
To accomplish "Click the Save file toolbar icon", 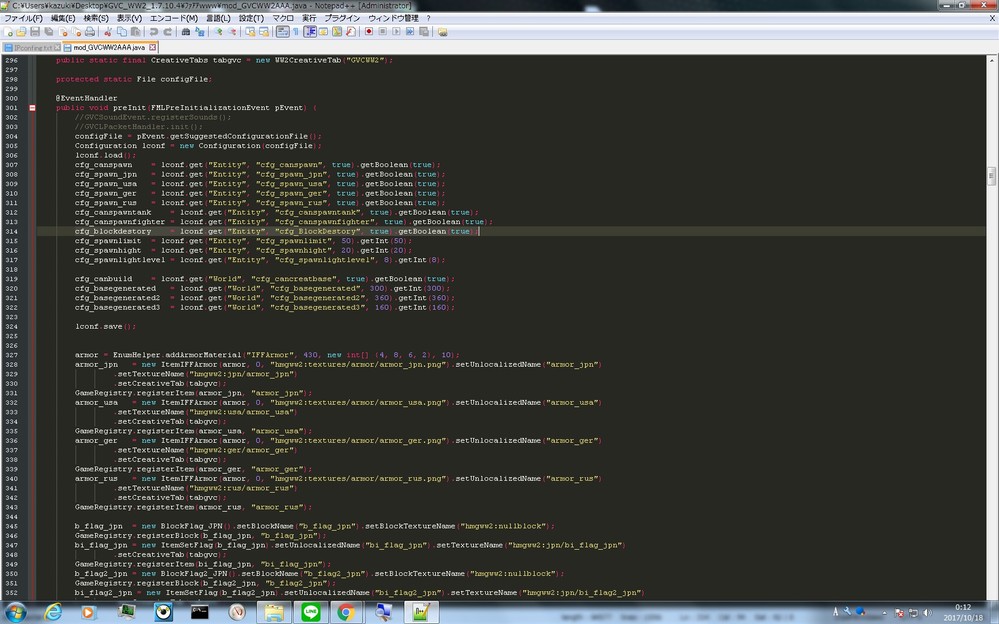I will click(x=35, y=32).
